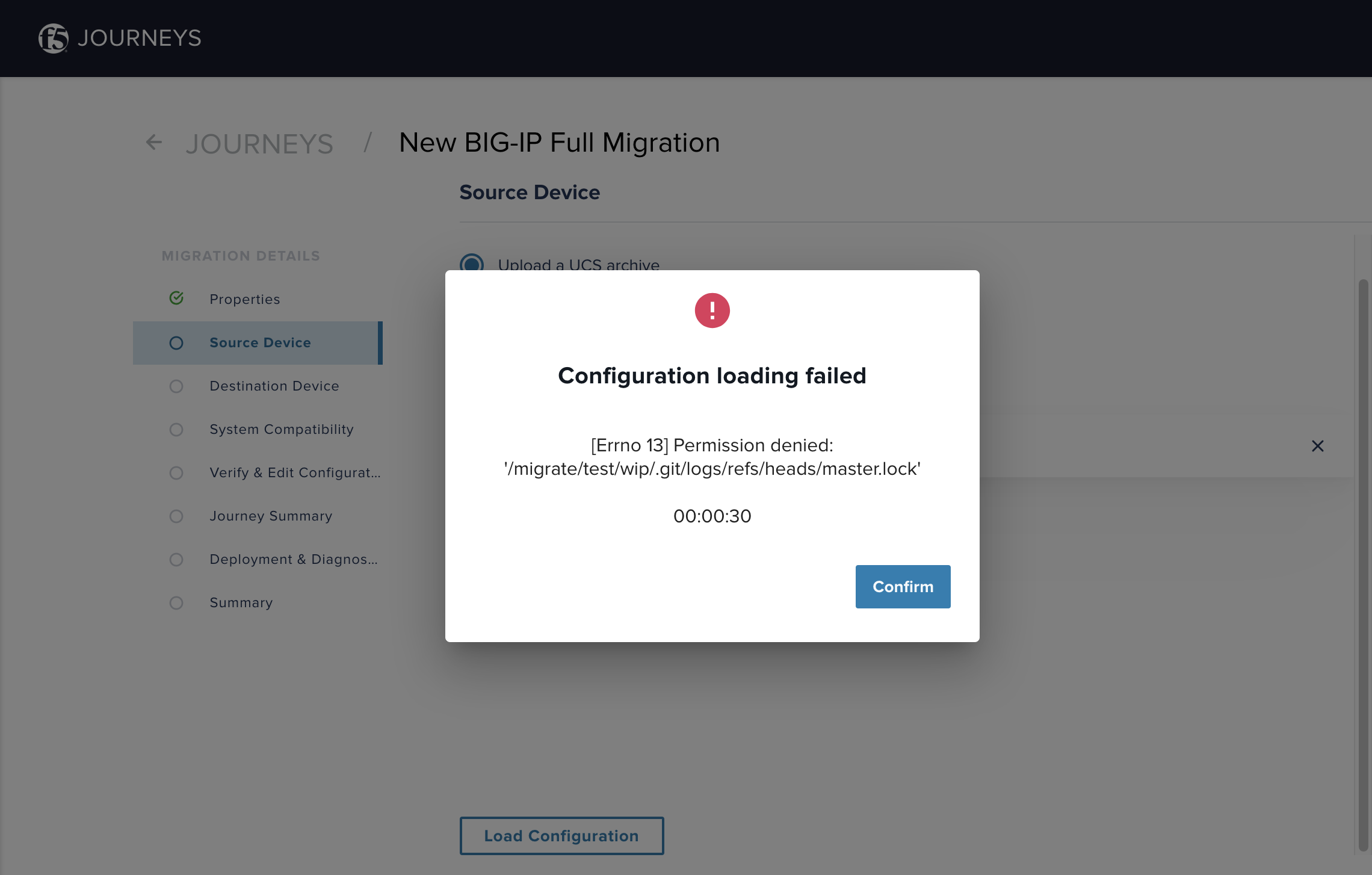Select the Summary step
This screenshot has height=875, width=1372.
pos(241,602)
